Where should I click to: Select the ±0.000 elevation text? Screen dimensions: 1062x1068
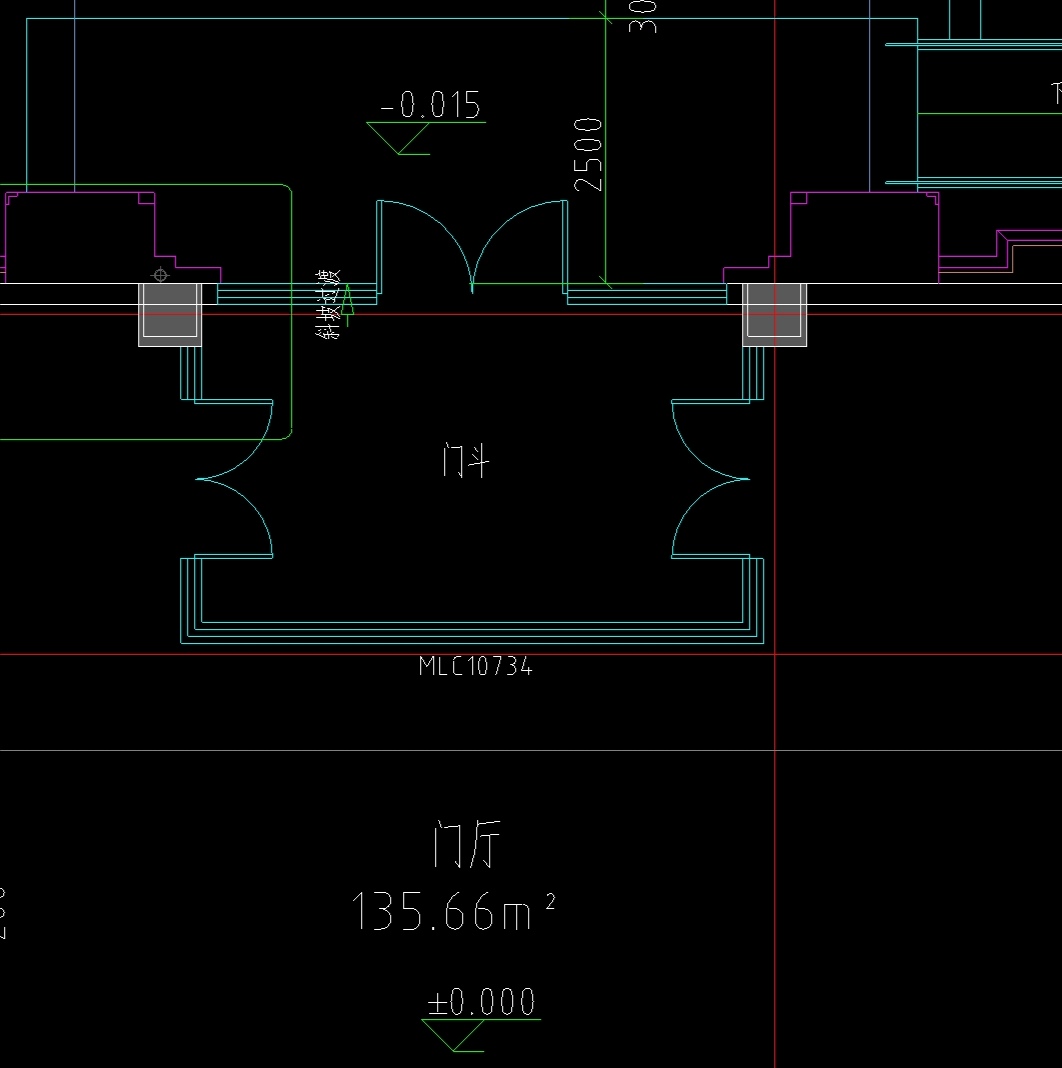pyautogui.click(x=482, y=1002)
